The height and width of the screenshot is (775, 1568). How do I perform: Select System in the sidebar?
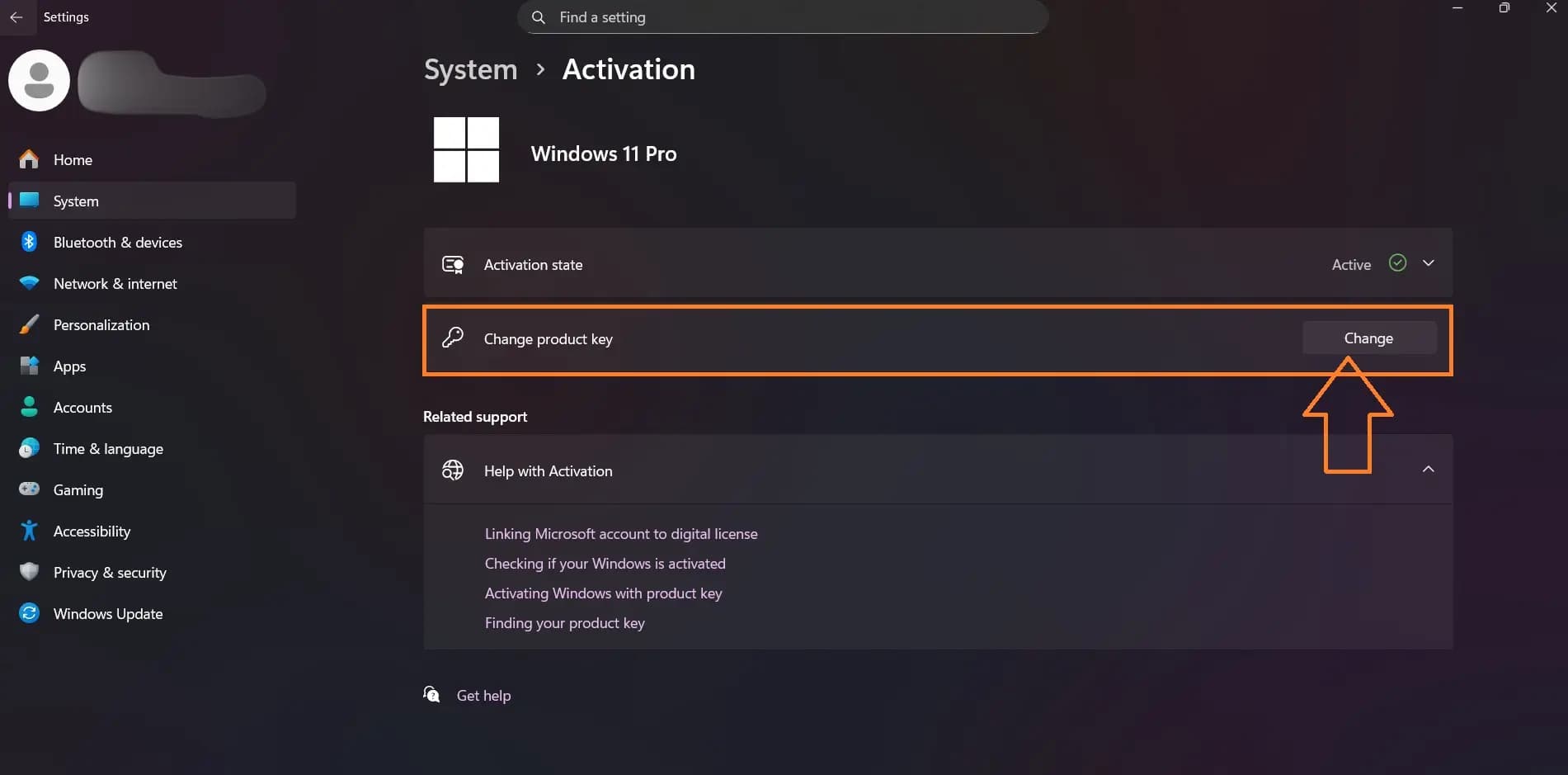click(152, 201)
